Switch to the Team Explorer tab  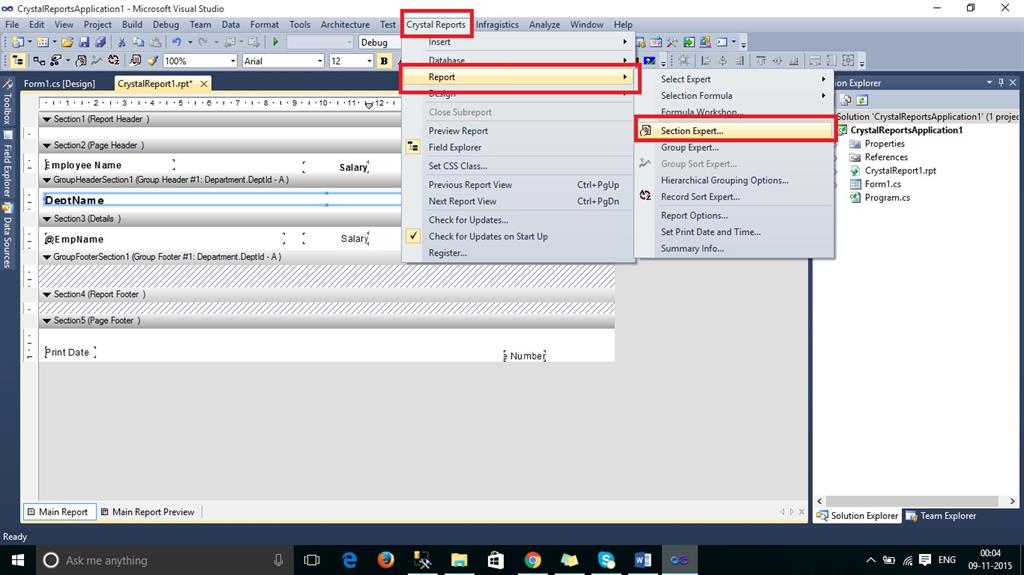(x=942, y=516)
